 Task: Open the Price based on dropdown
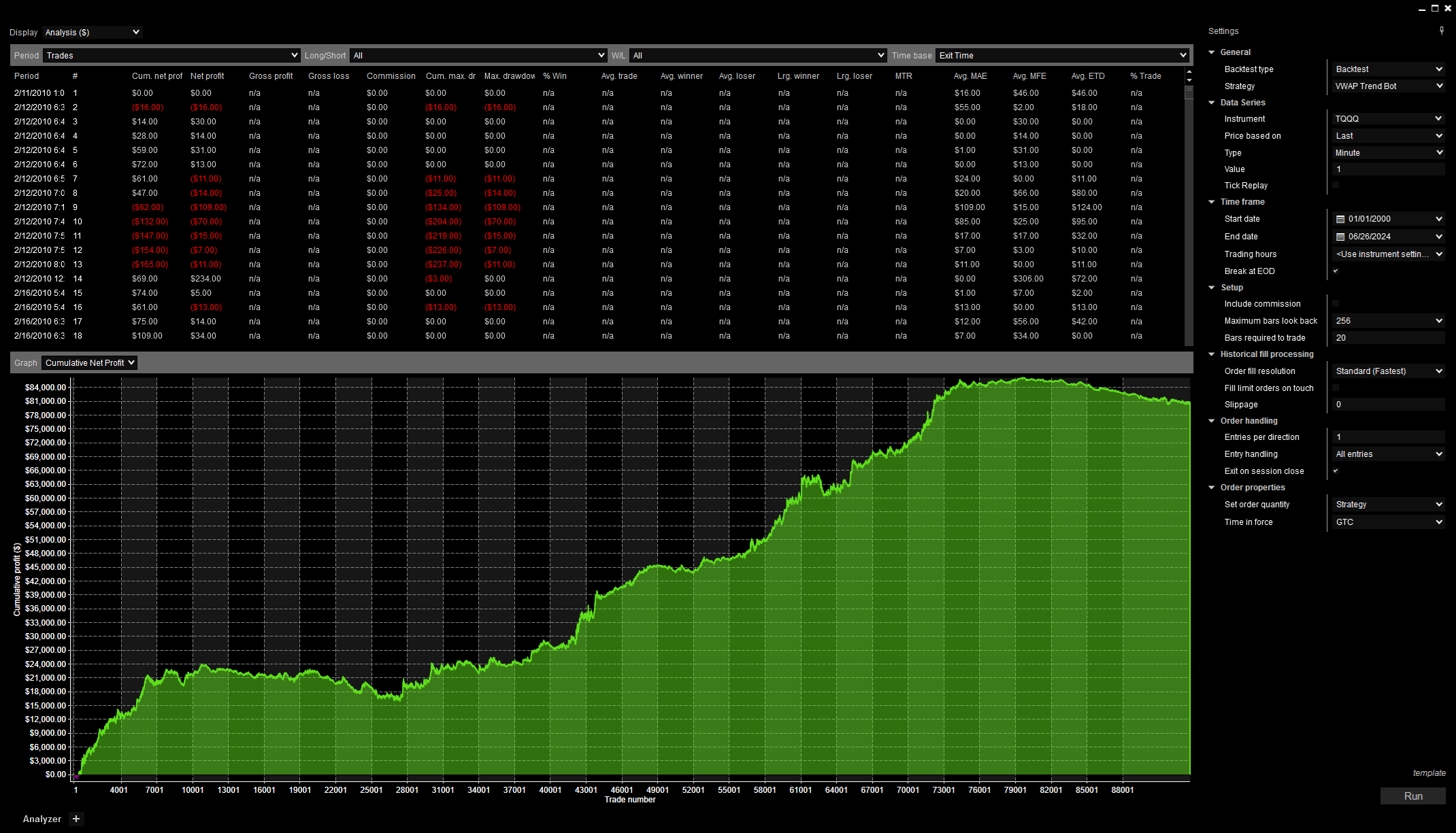tap(1389, 135)
